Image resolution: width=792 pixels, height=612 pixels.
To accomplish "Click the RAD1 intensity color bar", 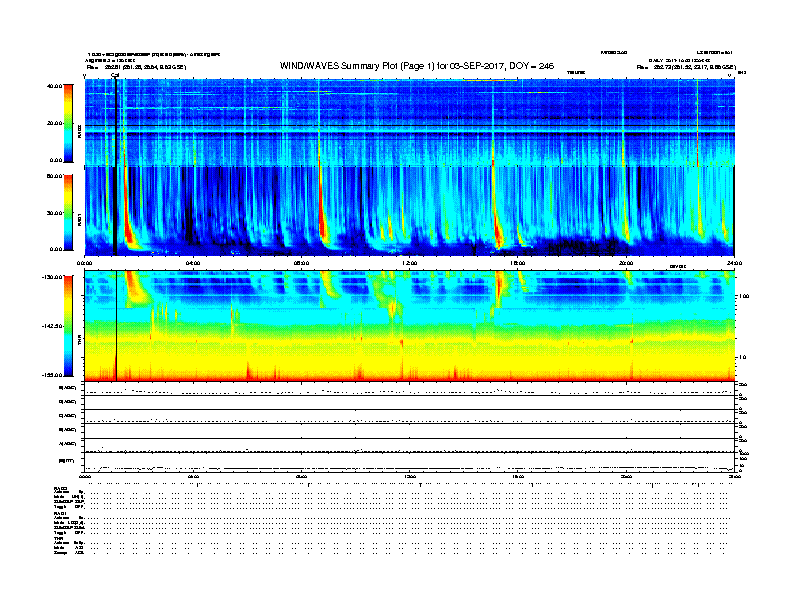I will (68, 212).
